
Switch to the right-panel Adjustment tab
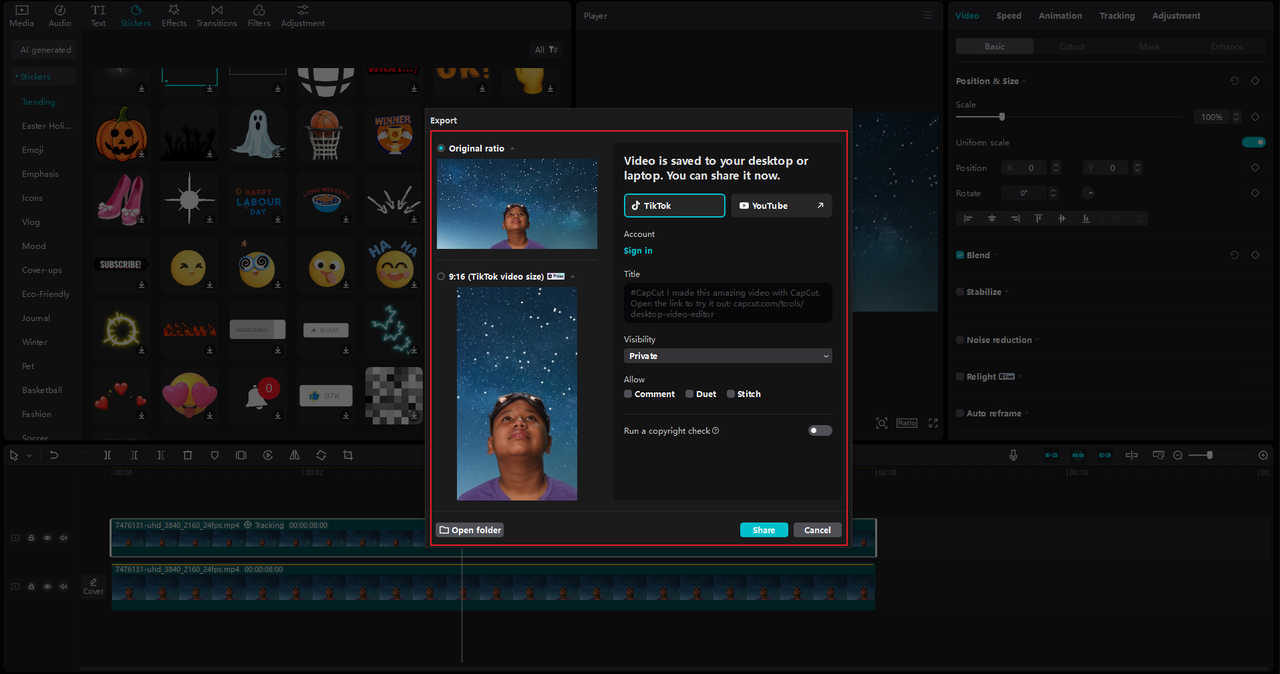pos(1176,15)
